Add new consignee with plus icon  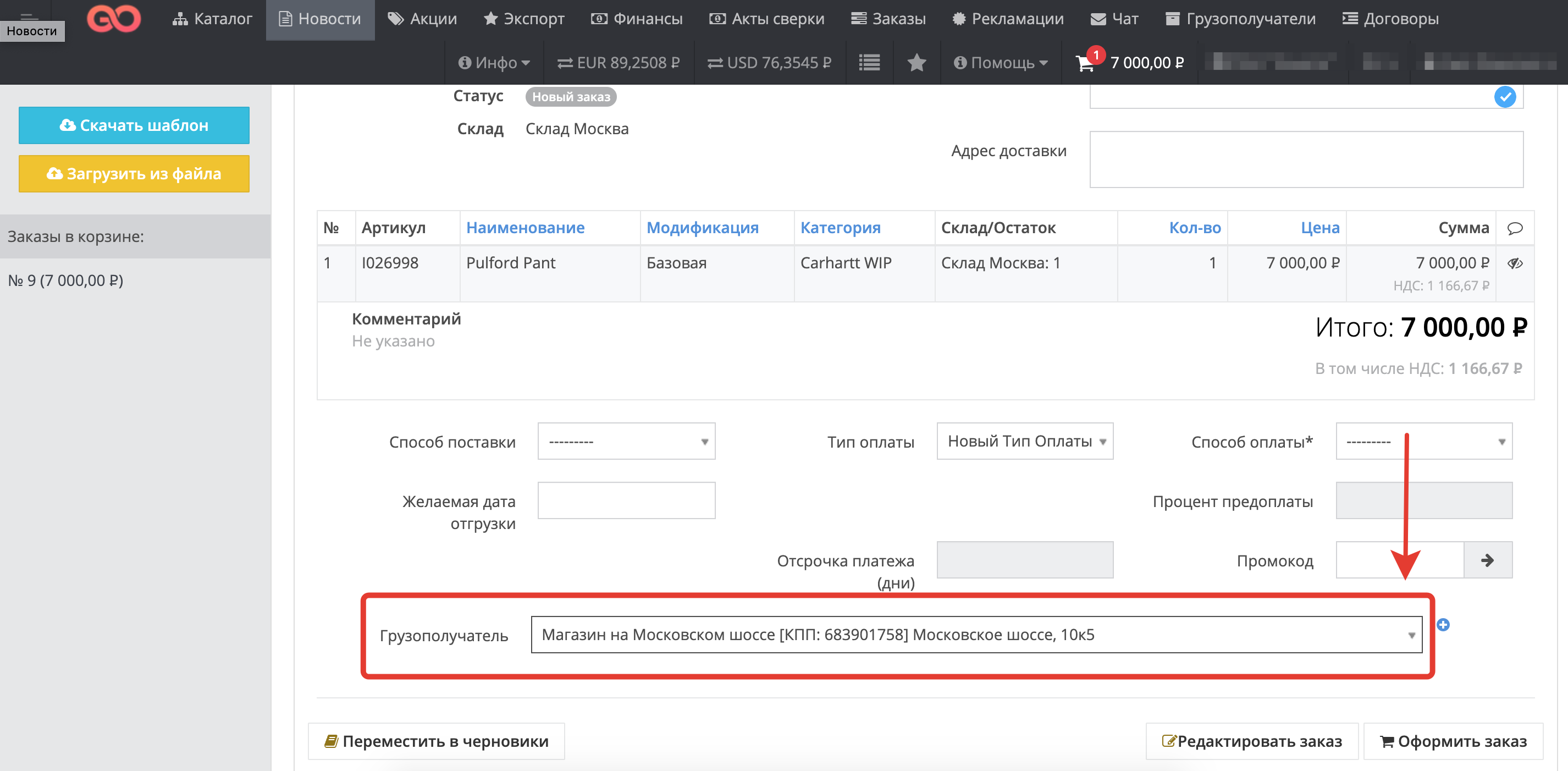coord(1443,625)
